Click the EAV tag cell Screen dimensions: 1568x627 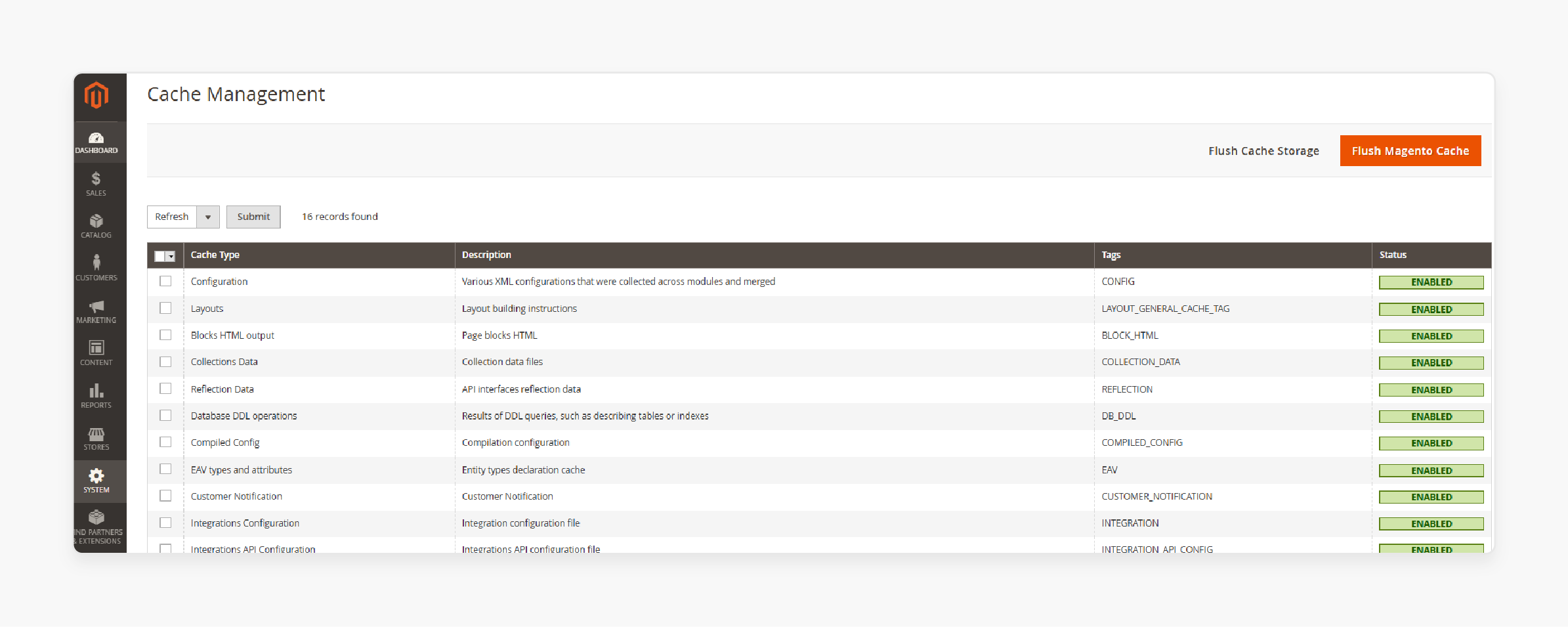point(1109,470)
